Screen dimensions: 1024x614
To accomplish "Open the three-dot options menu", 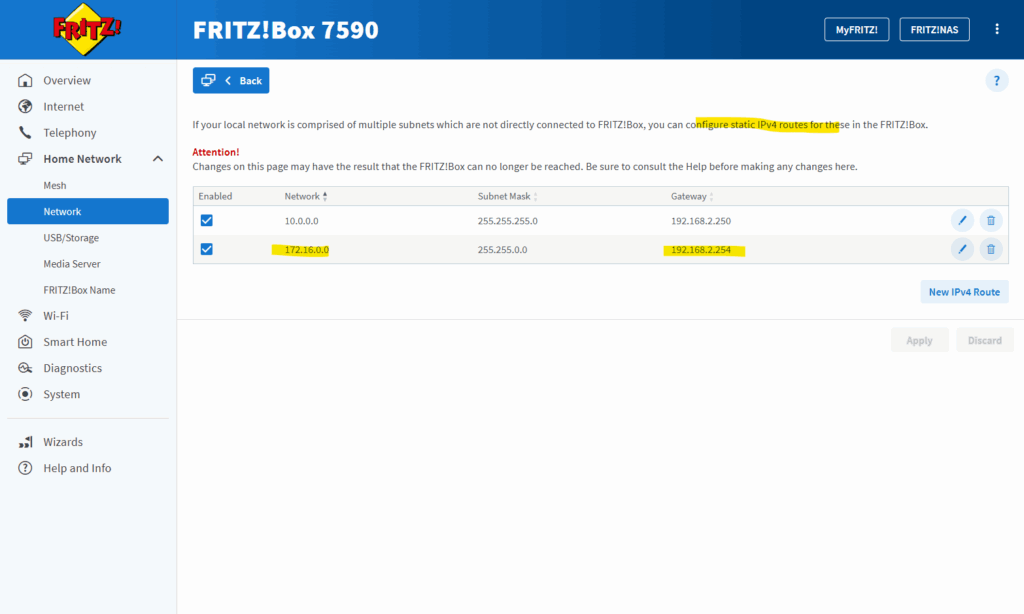I will (997, 29).
